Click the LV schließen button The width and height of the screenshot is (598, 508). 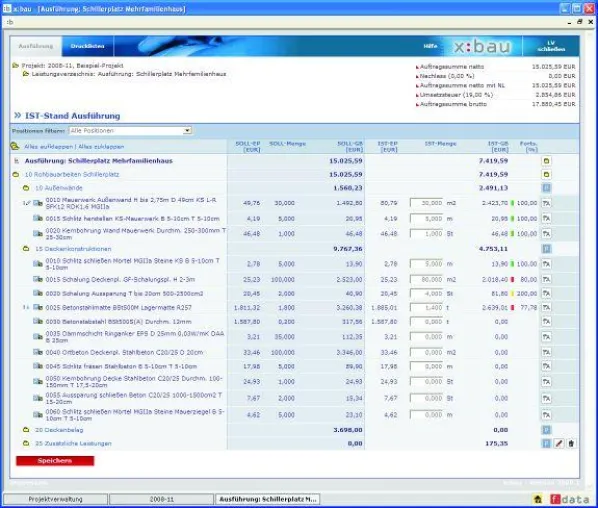[x=551, y=46]
